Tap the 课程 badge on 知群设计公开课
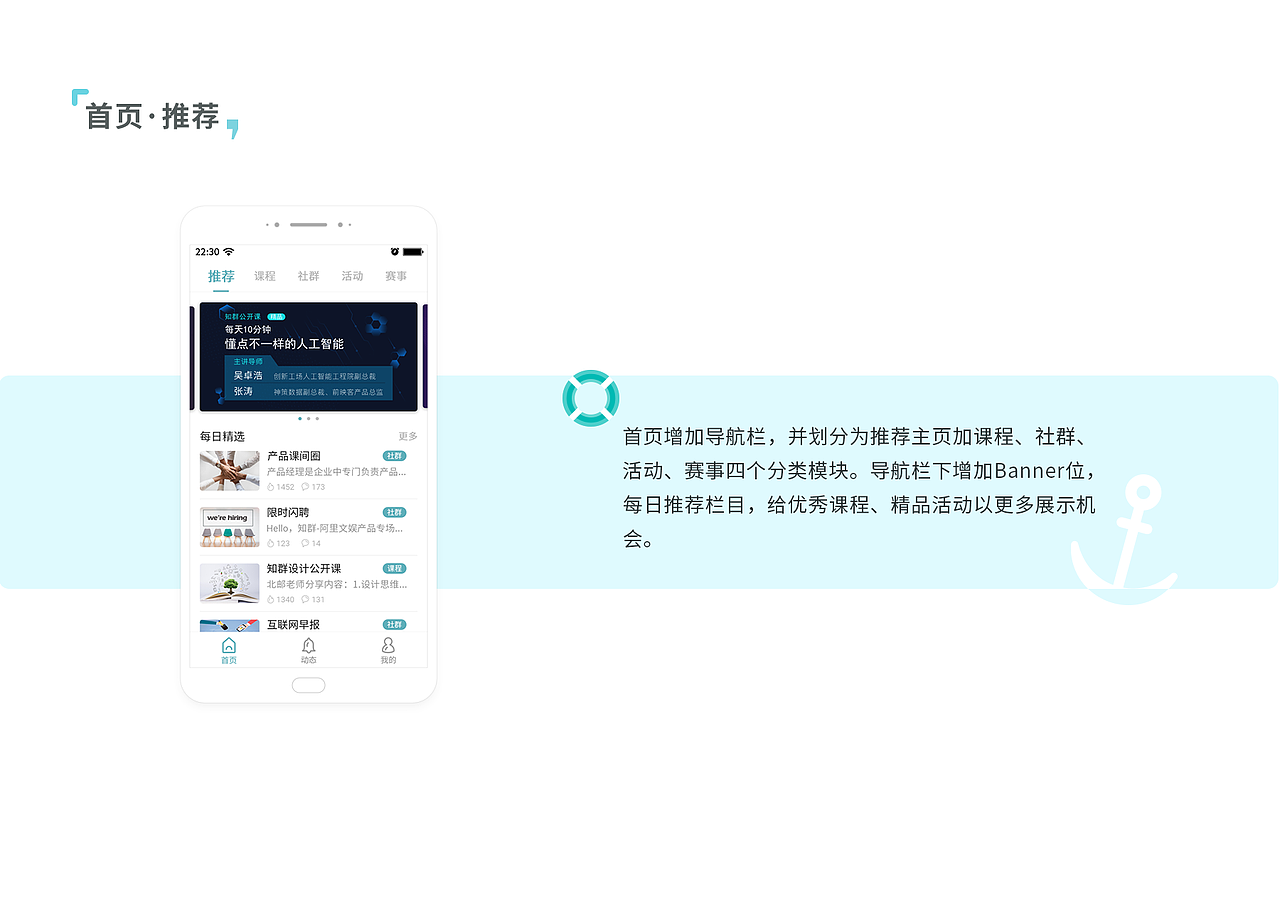Screen dimensions: 1280x911 click(x=395, y=567)
